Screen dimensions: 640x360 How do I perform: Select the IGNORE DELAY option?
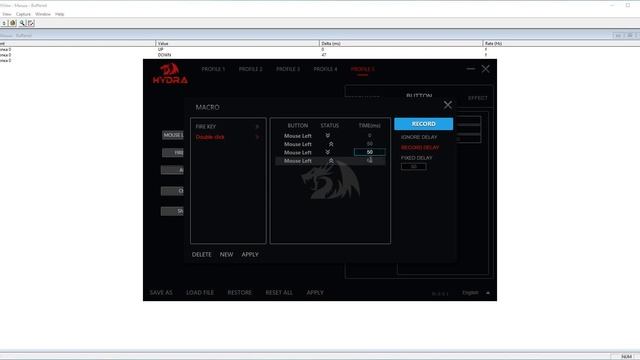pos(419,137)
